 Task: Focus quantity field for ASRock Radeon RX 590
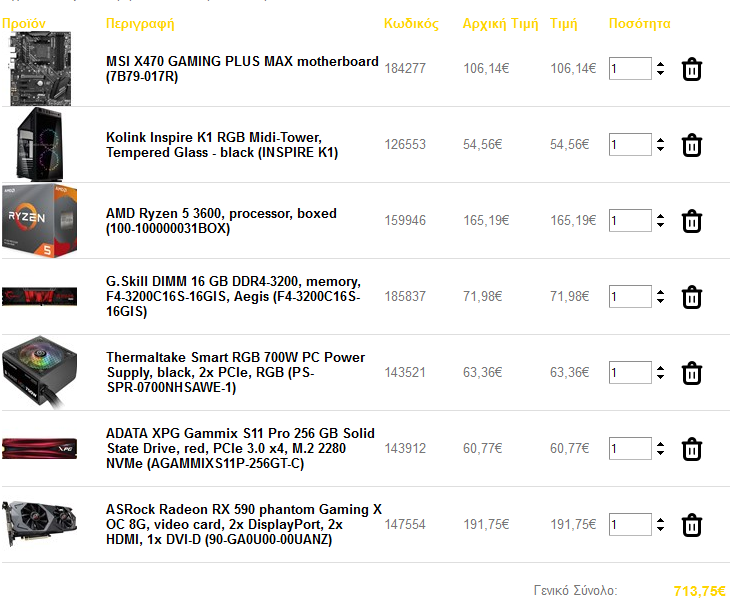(x=630, y=524)
